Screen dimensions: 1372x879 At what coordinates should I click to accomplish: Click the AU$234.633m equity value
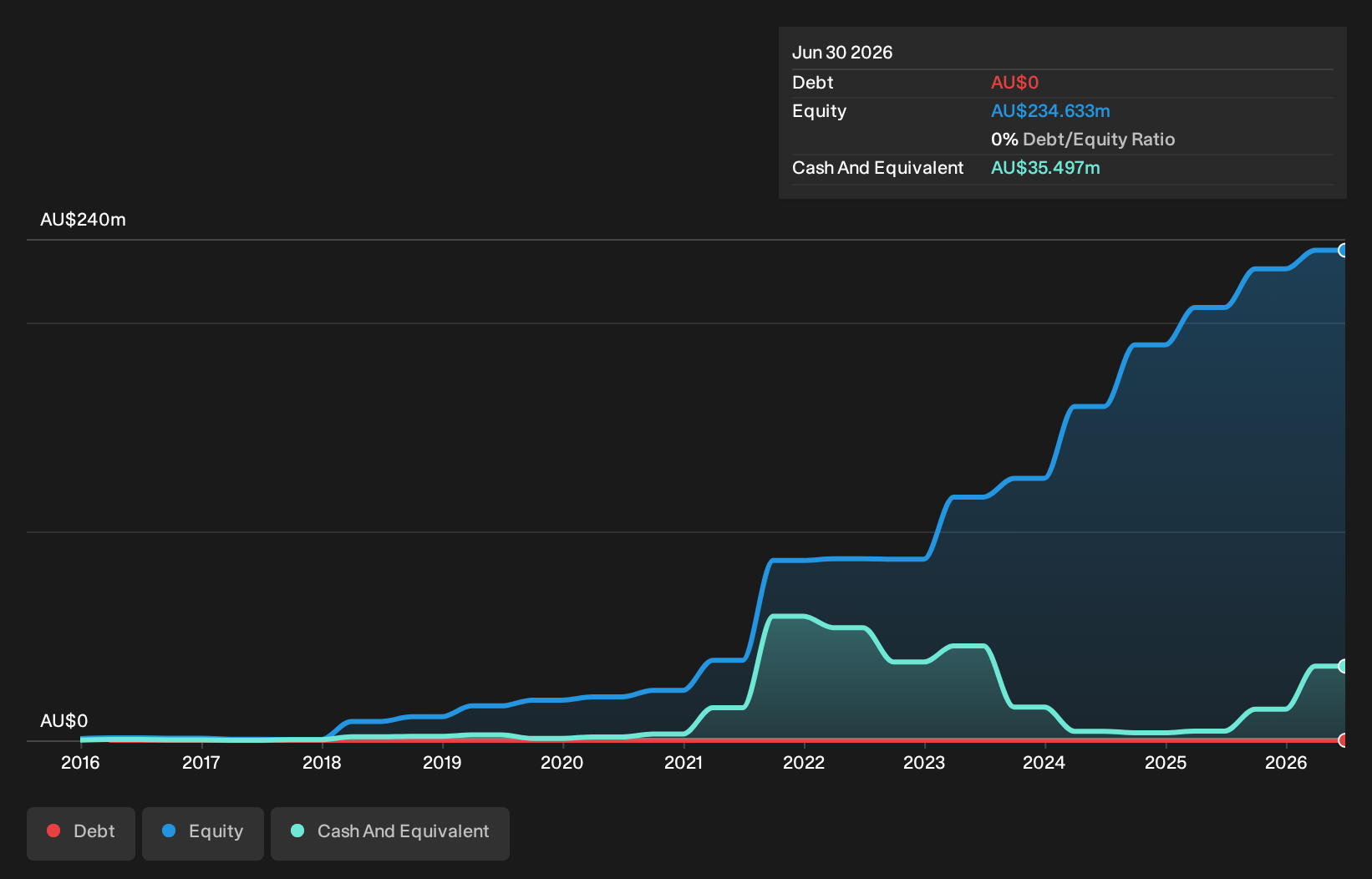point(1050,111)
